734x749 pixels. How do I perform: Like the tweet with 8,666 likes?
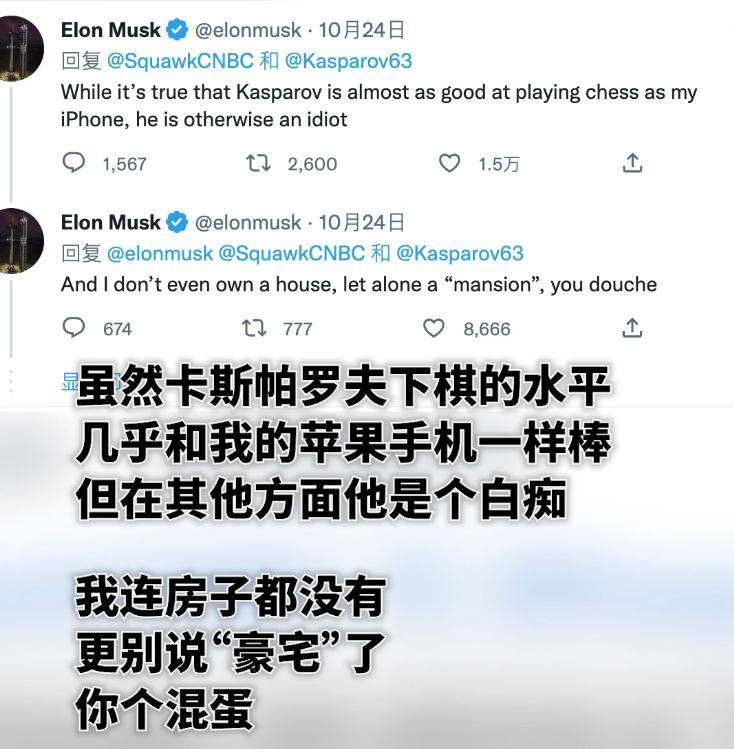pyautogui.click(x=434, y=328)
